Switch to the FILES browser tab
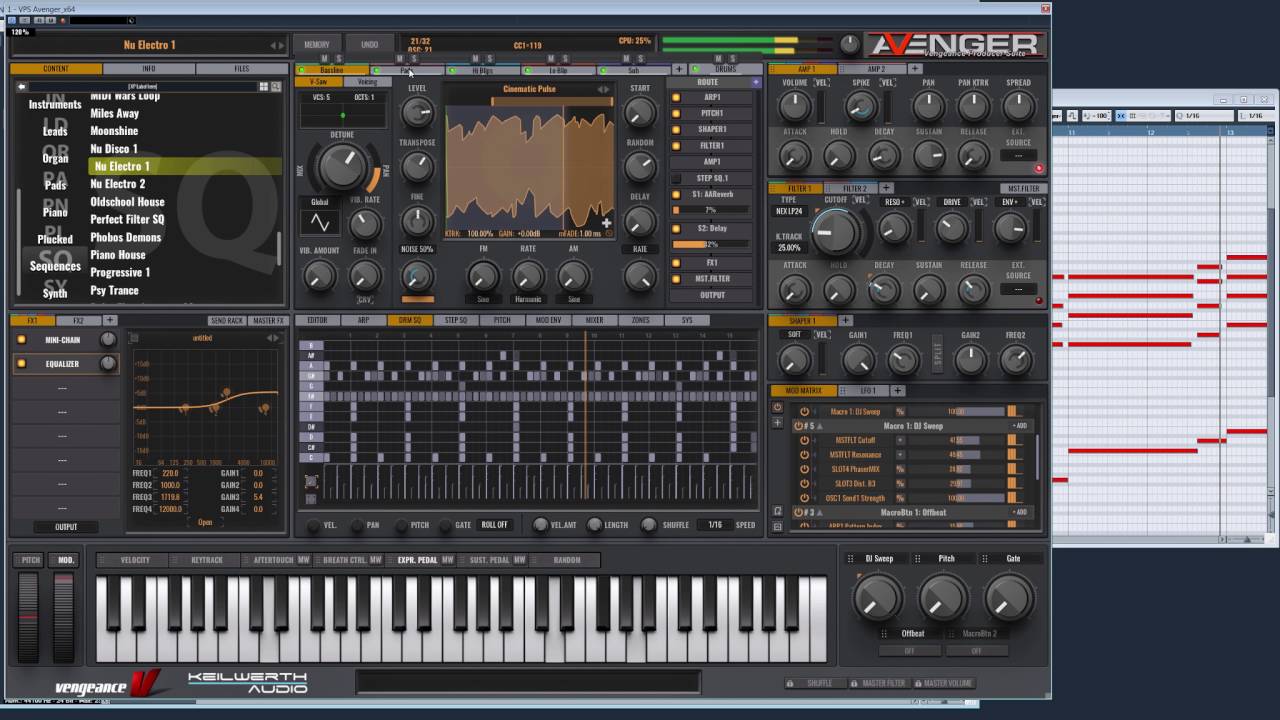The height and width of the screenshot is (720, 1280). point(241,69)
